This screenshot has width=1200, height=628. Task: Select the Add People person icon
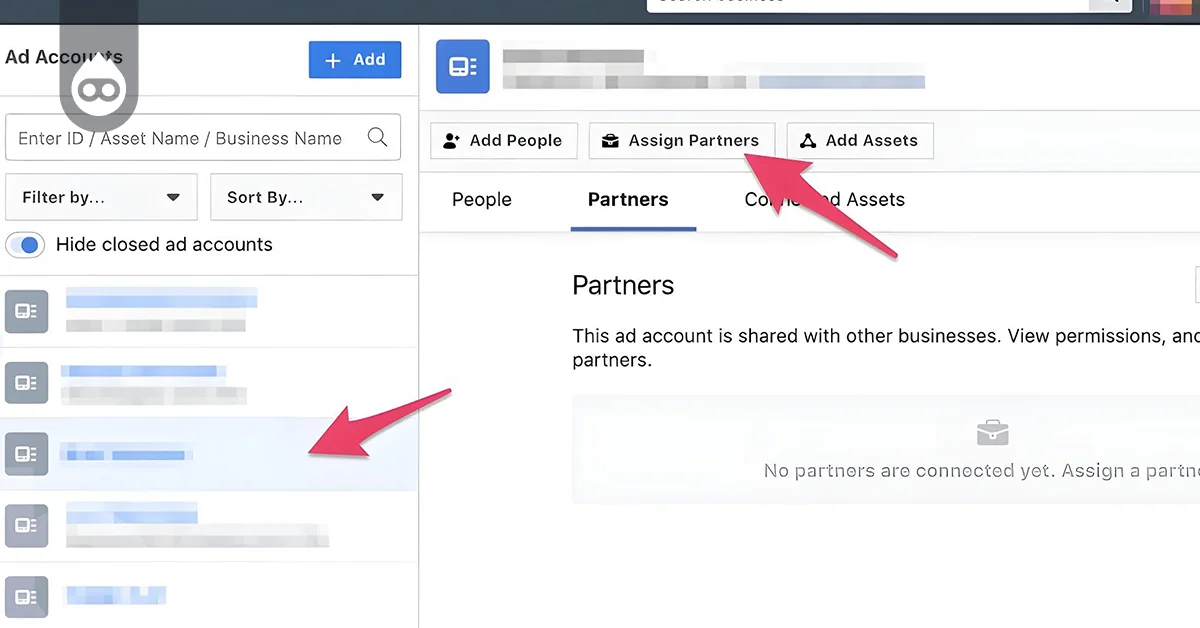click(x=449, y=140)
